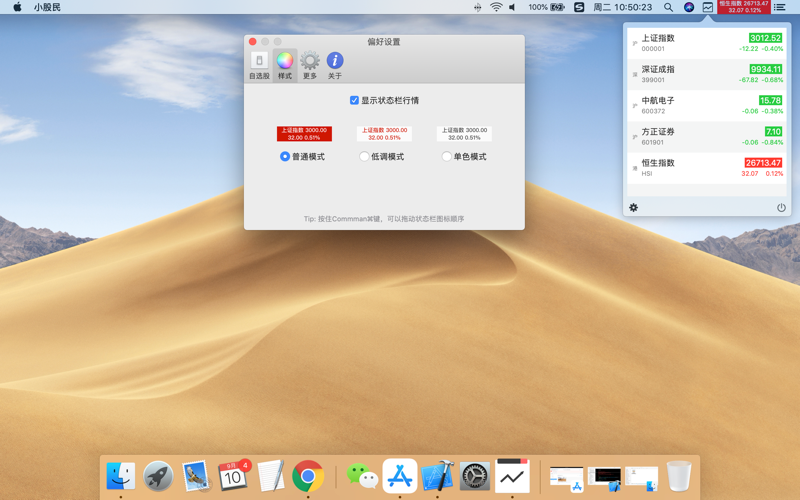800x500 pixels.
Task: Open System Preferences in the Dock
Action: [475, 476]
